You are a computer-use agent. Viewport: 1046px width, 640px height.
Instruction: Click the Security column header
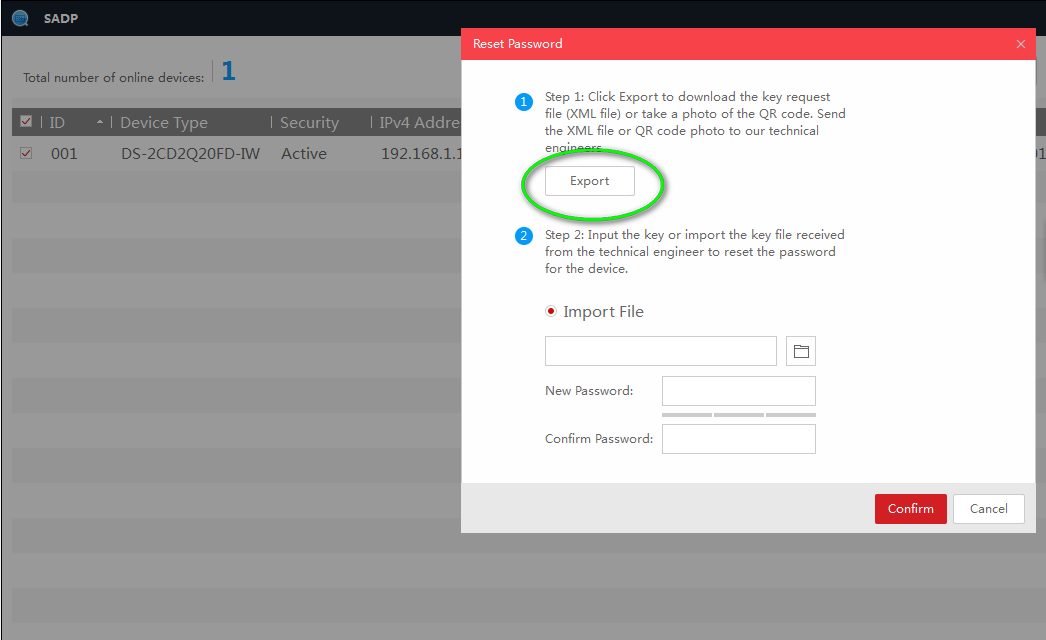(309, 122)
